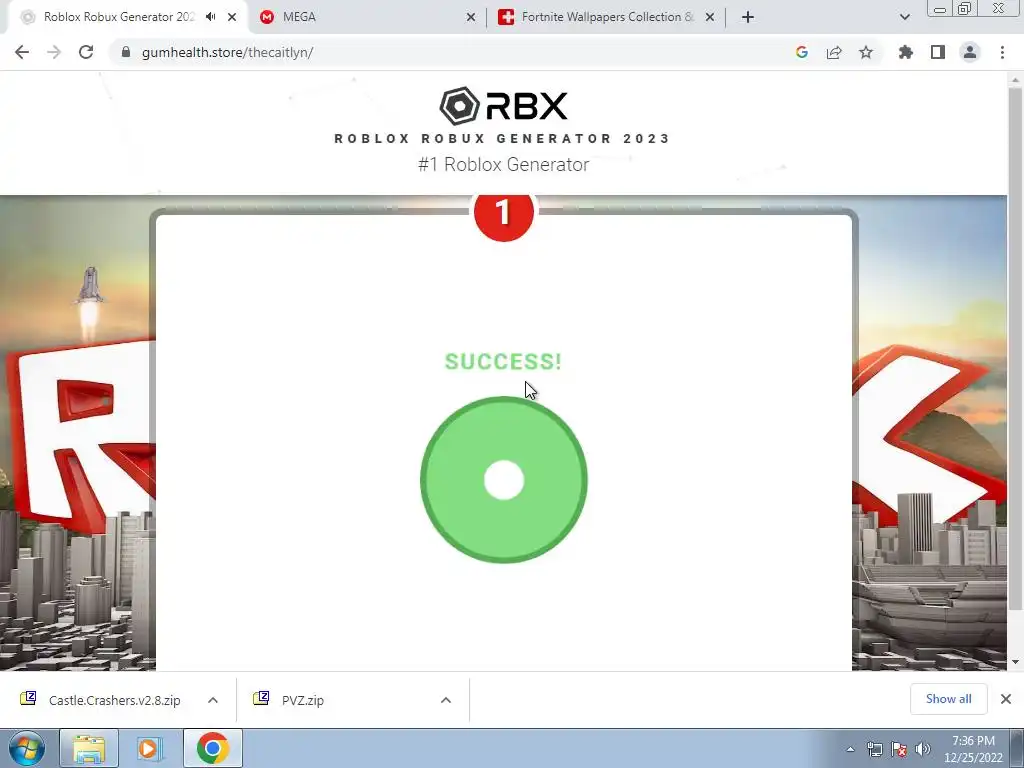Open the tab search dropdown arrow

point(904,17)
